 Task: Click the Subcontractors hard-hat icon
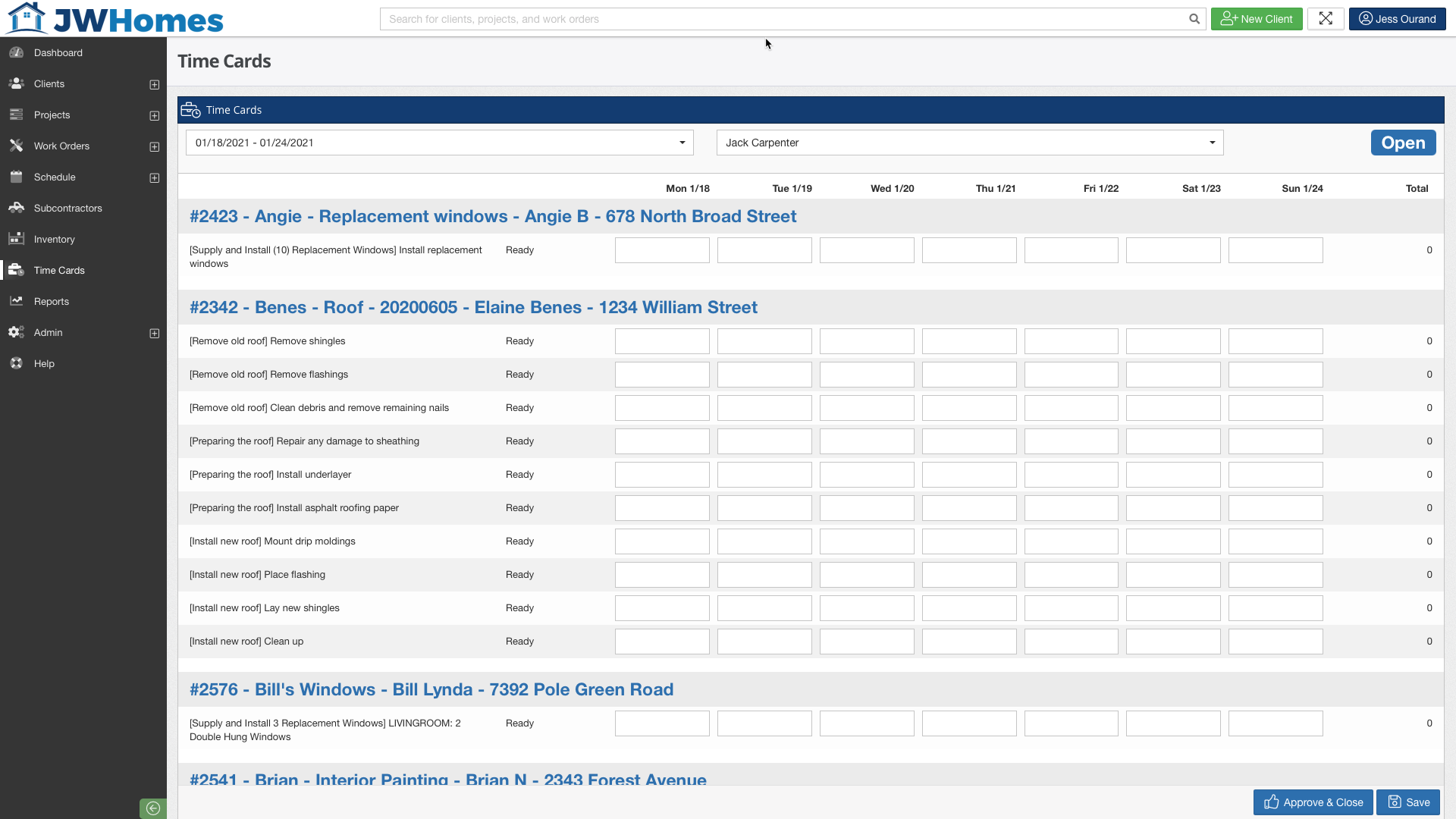[x=16, y=208]
